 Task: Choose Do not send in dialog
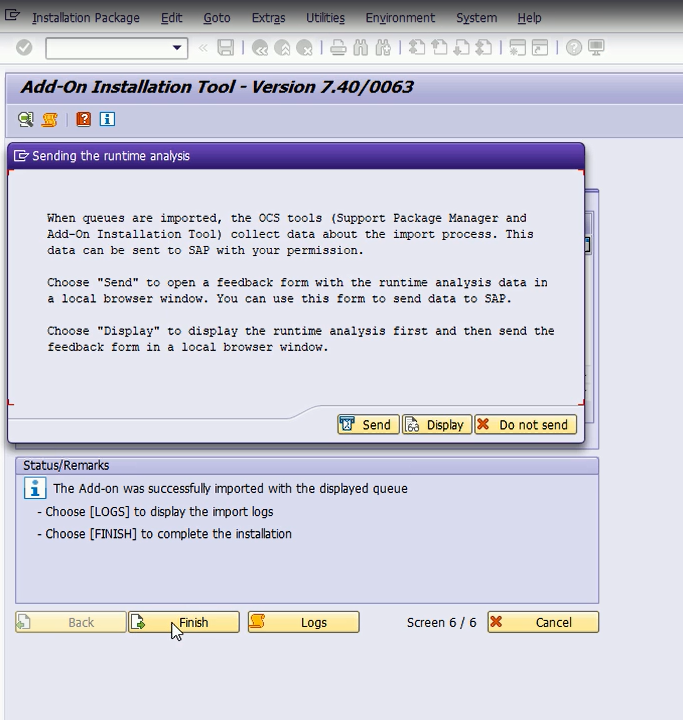(525, 425)
